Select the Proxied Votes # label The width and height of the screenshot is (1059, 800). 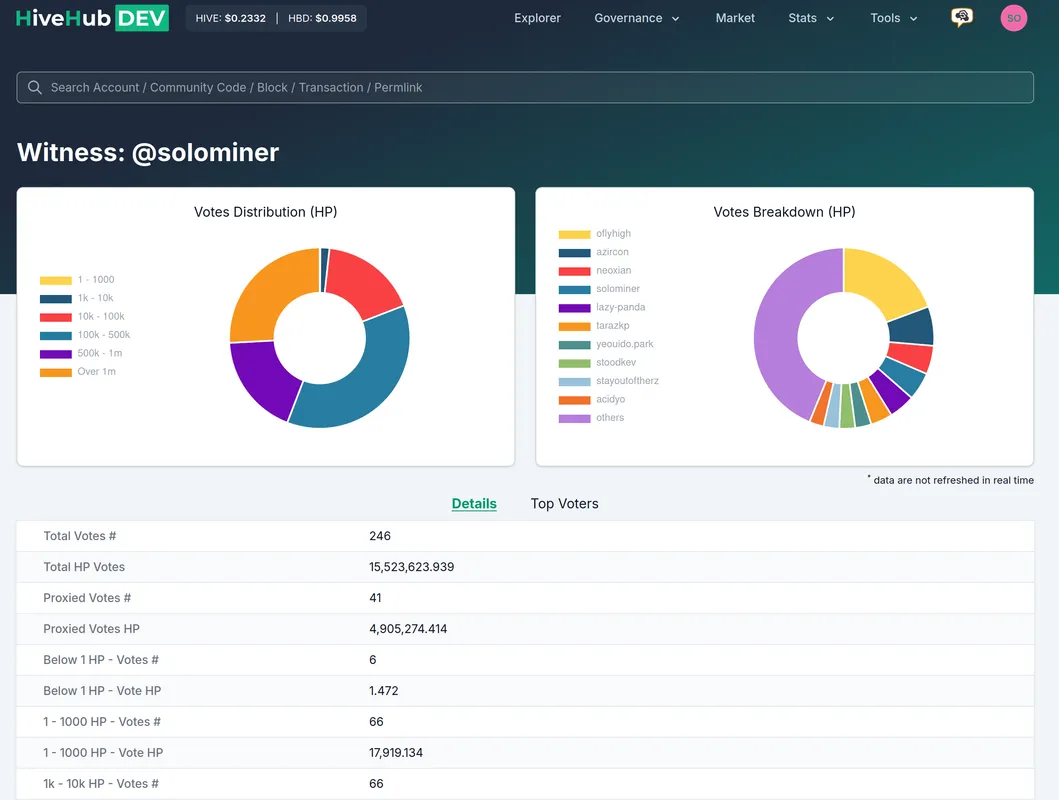click(87, 598)
